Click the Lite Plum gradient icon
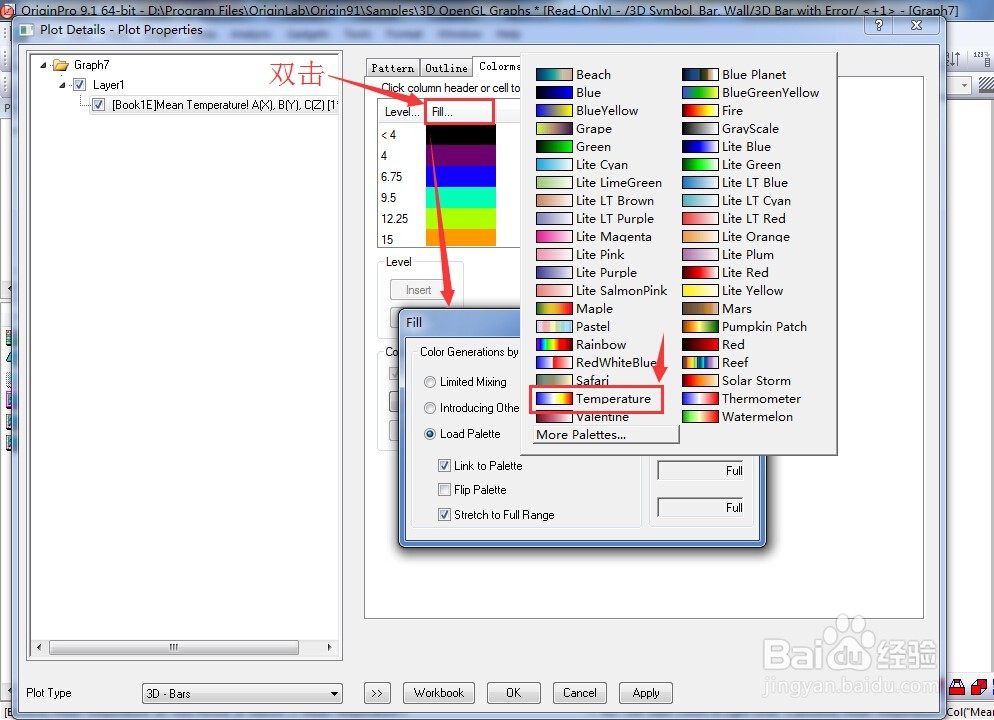Image resolution: width=994 pixels, height=720 pixels. point(700,255)
